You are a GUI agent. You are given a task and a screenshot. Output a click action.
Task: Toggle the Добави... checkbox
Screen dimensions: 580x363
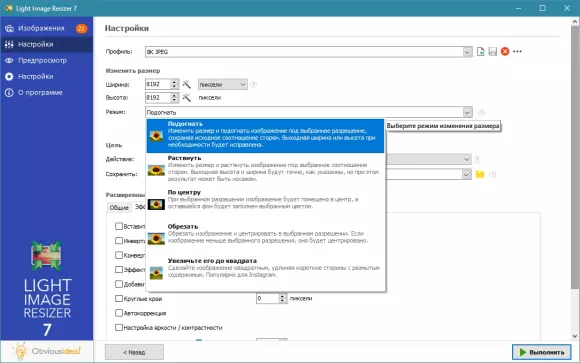[119, 284]
